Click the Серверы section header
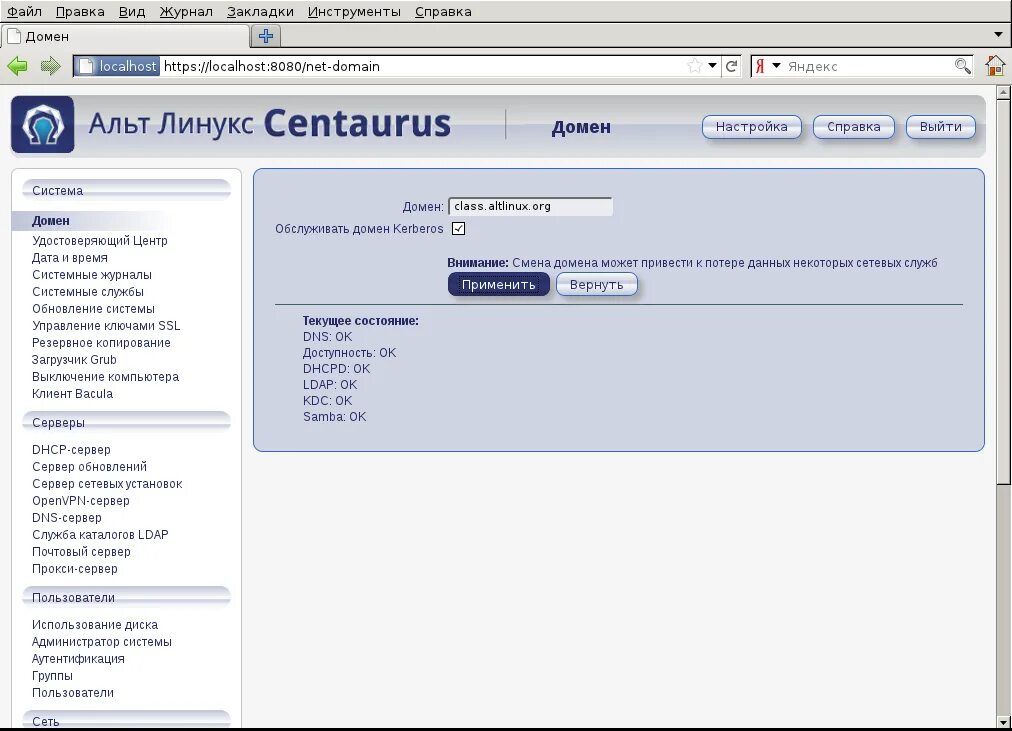This screenshot has height=731, width=1012. pos(126,423)
